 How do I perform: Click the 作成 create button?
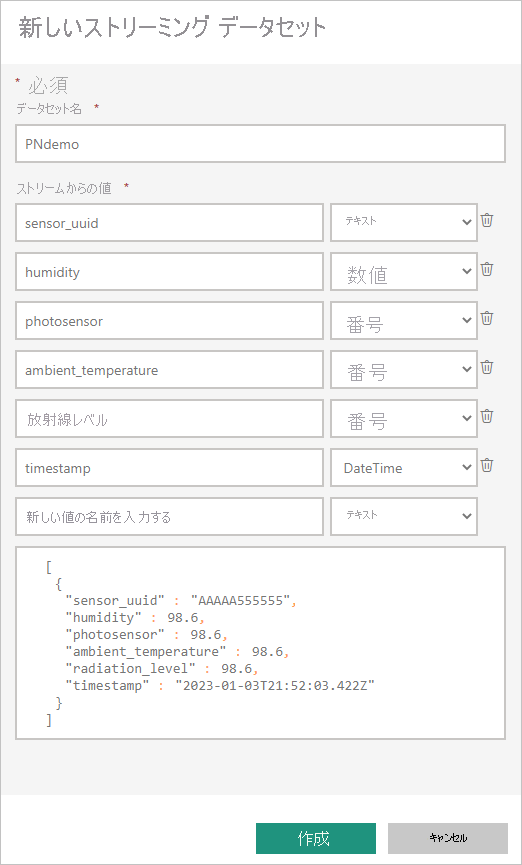pos(316,839)
